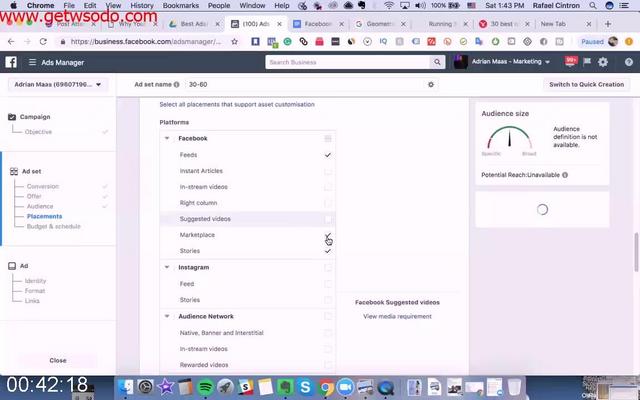Check the Instant Articles placement
This screenshot has width=640, height=400.
click(x=328, y=171)
